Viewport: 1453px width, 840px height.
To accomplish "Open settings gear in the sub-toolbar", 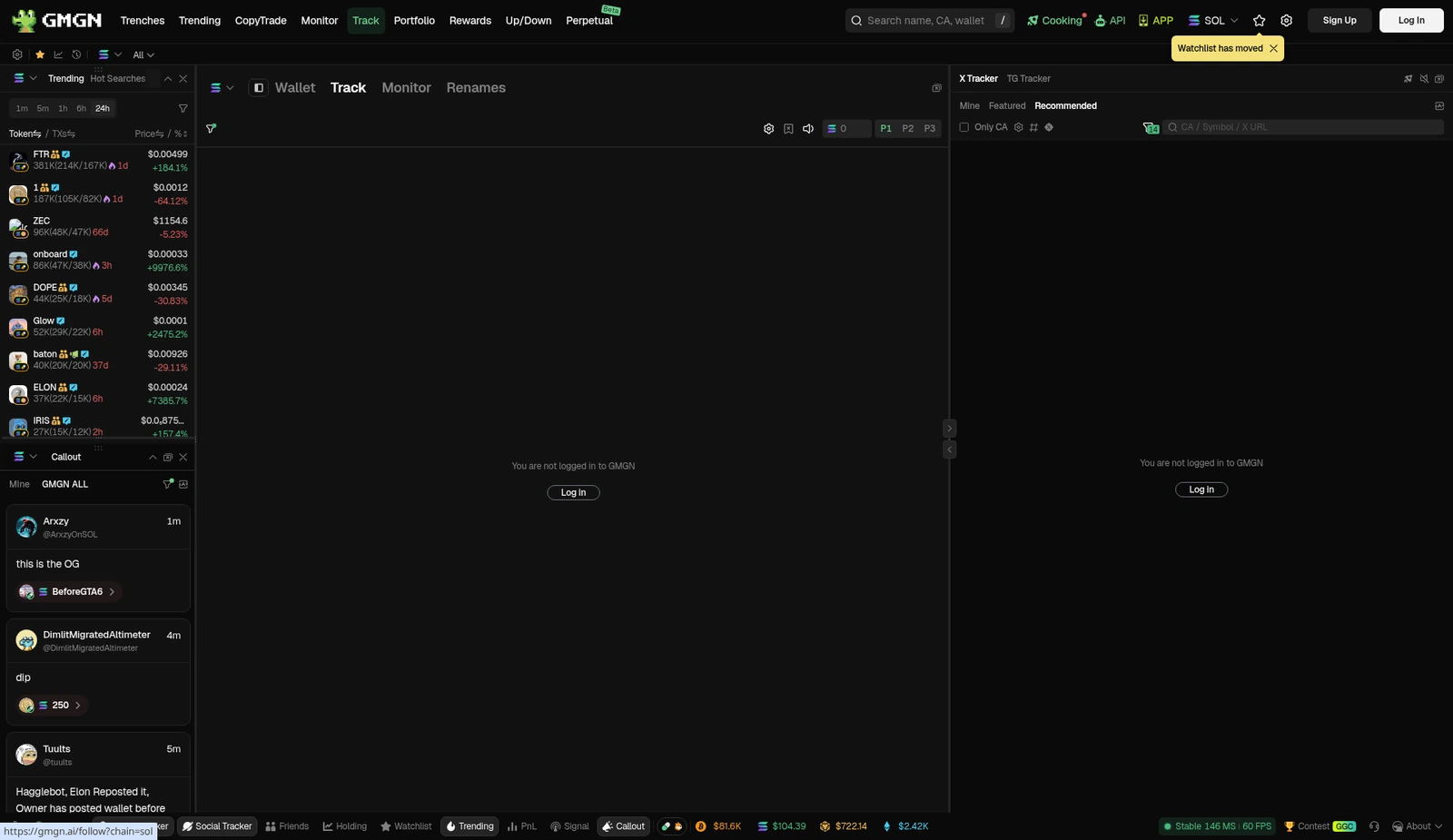I will [x=17, y=54].
